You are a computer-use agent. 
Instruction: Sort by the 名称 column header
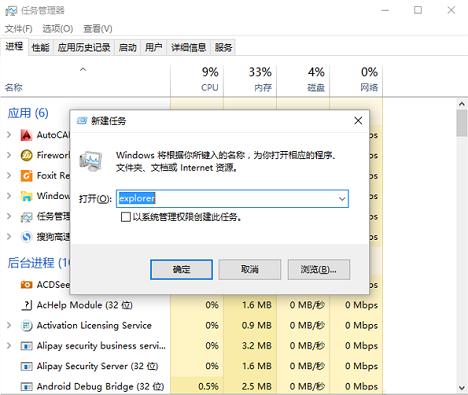point(85,80)
